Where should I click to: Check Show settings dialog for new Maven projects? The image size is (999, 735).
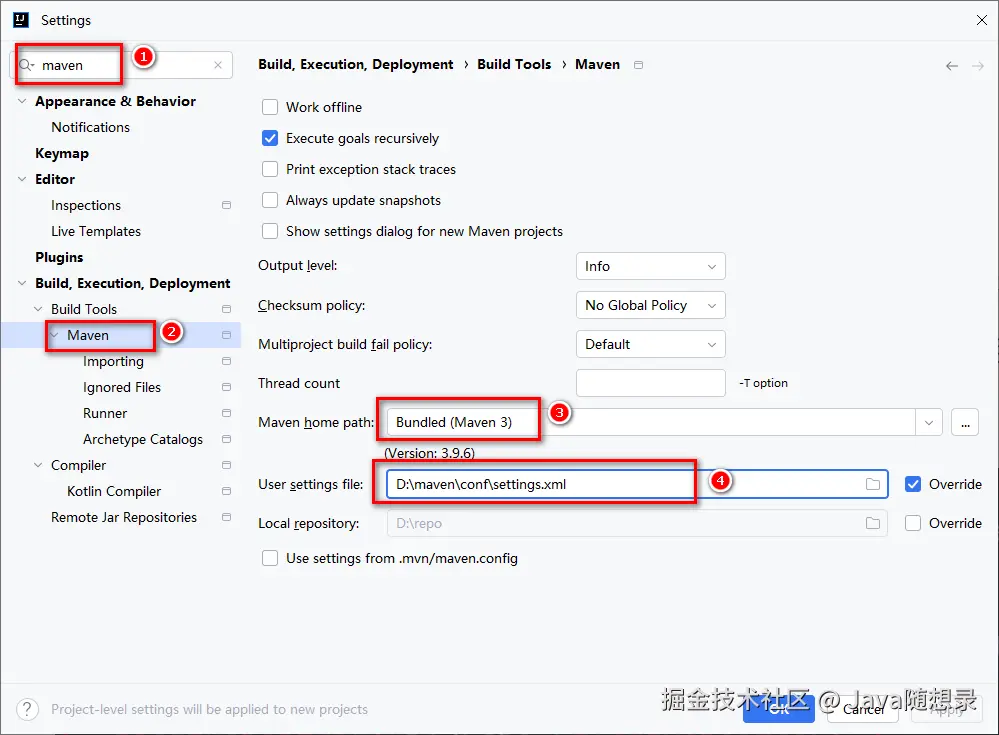click(270, 231)
